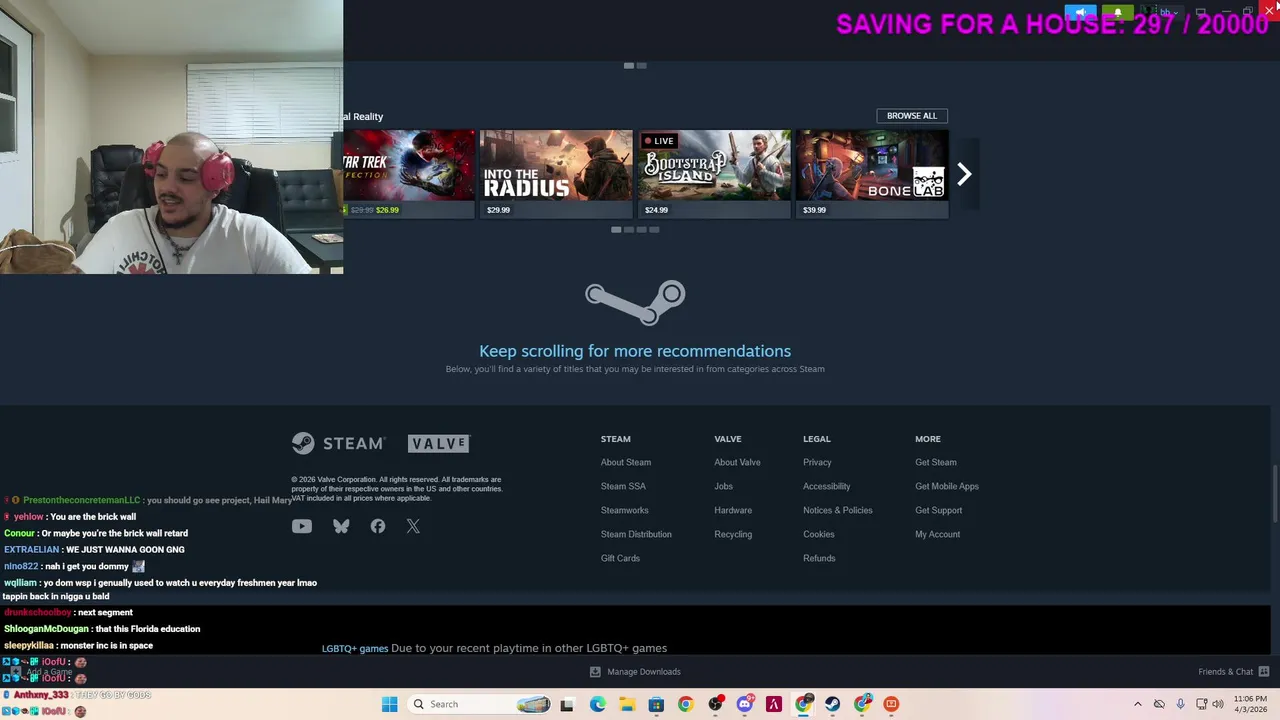1280x720 pixels.
Task: Open Steam's YouTube channel icon
Action: (301, 526)
